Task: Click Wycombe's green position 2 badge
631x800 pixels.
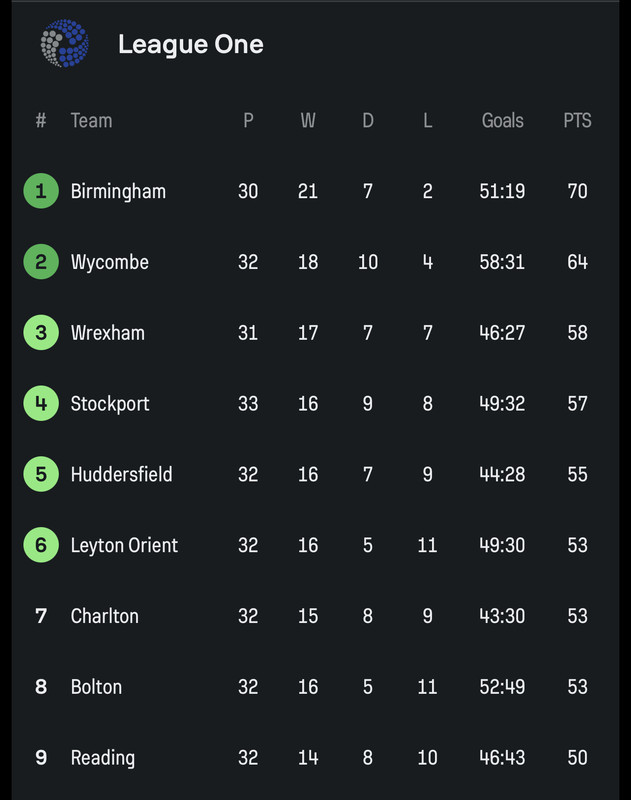Action: coord(41,262)
